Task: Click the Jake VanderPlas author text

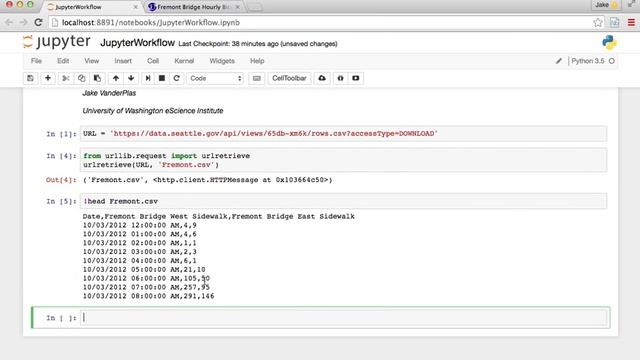Action: [x=109, y=93]
